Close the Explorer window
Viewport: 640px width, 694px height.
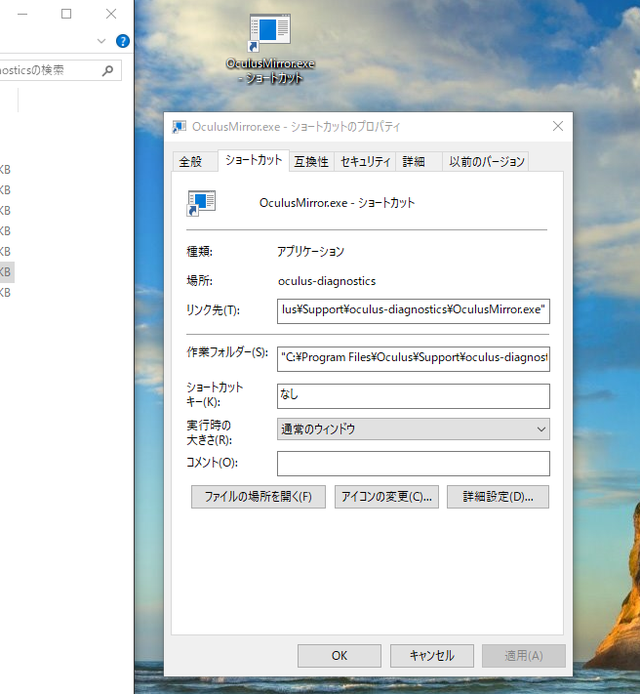[x=111, y=14]
